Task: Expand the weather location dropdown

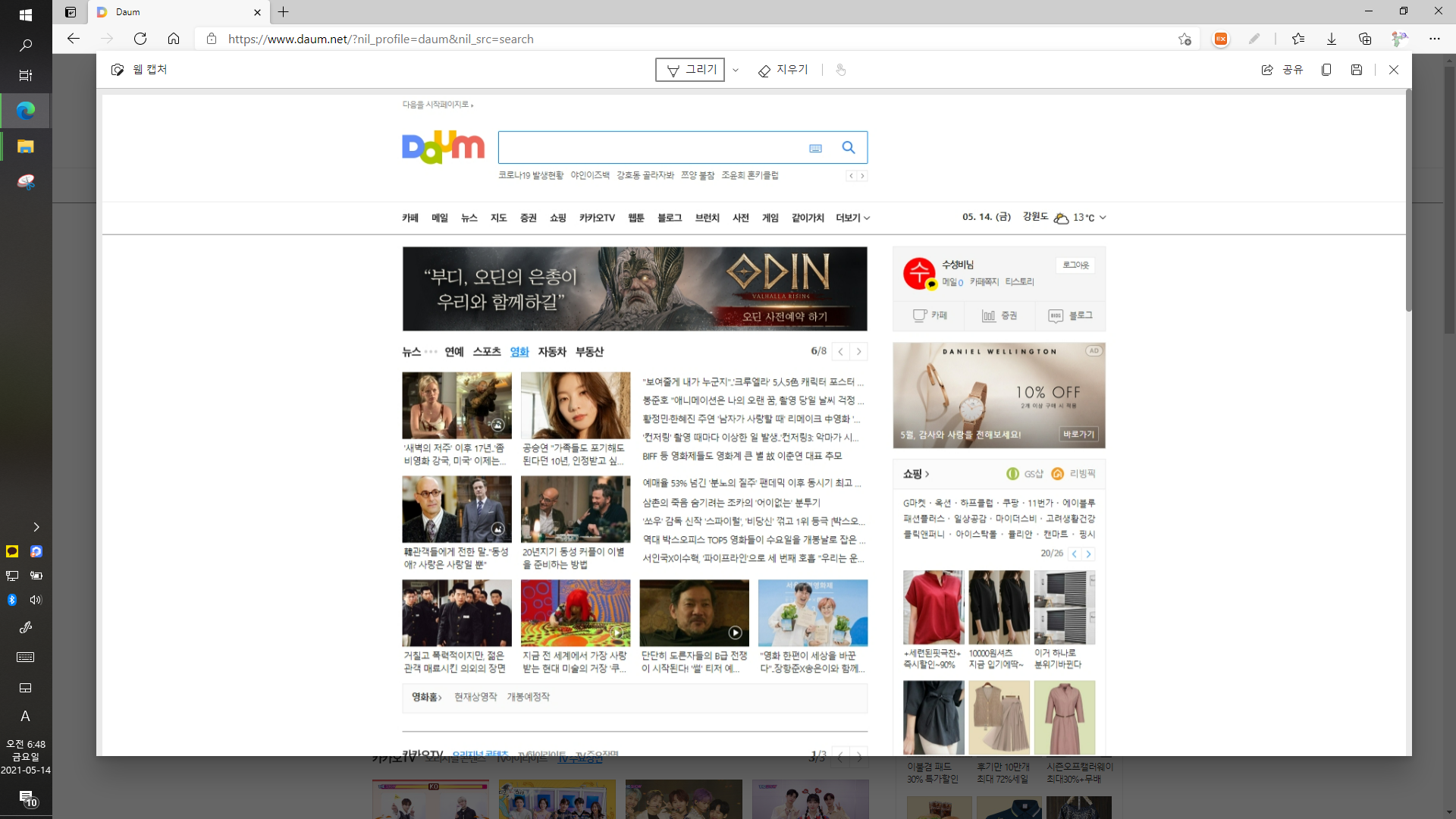Action: pyautogui.click(x=1103, y=218)
